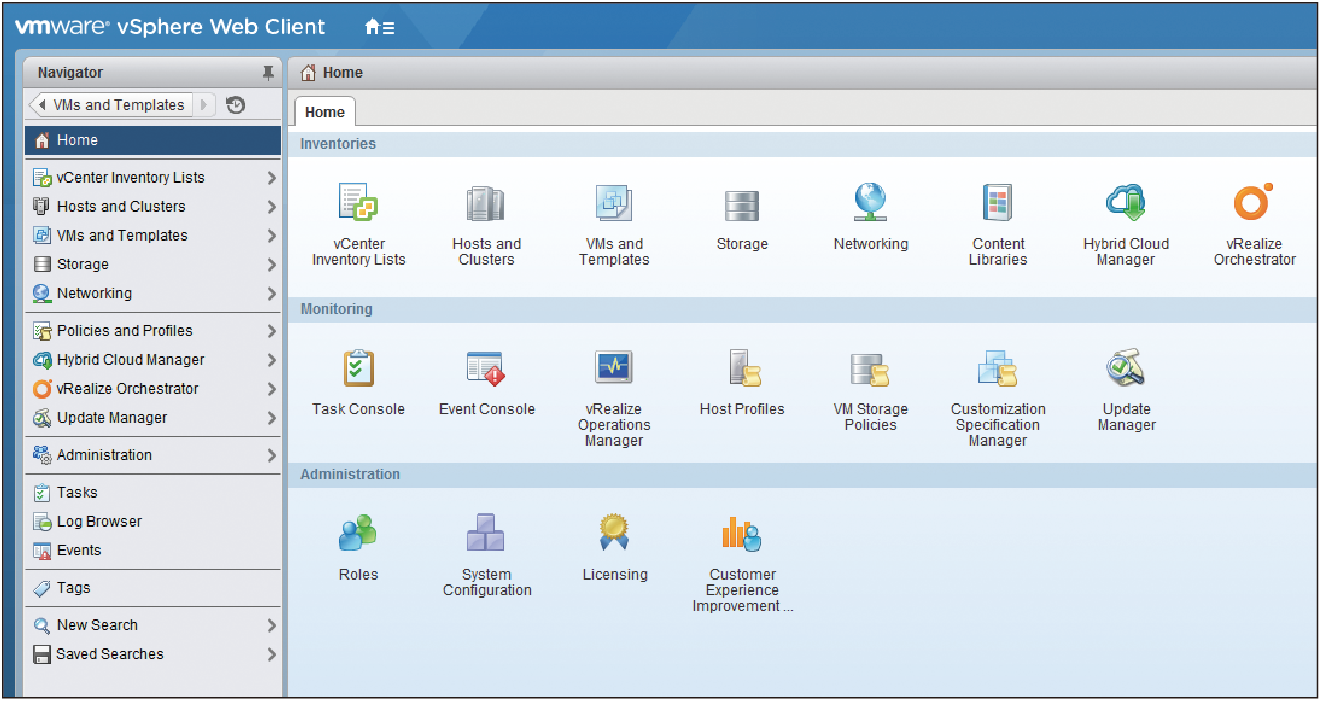Open Hosts and Clusters icon on Home tab
The height and width of the screenshot is (702, 1321).
(x=486, y=204)
